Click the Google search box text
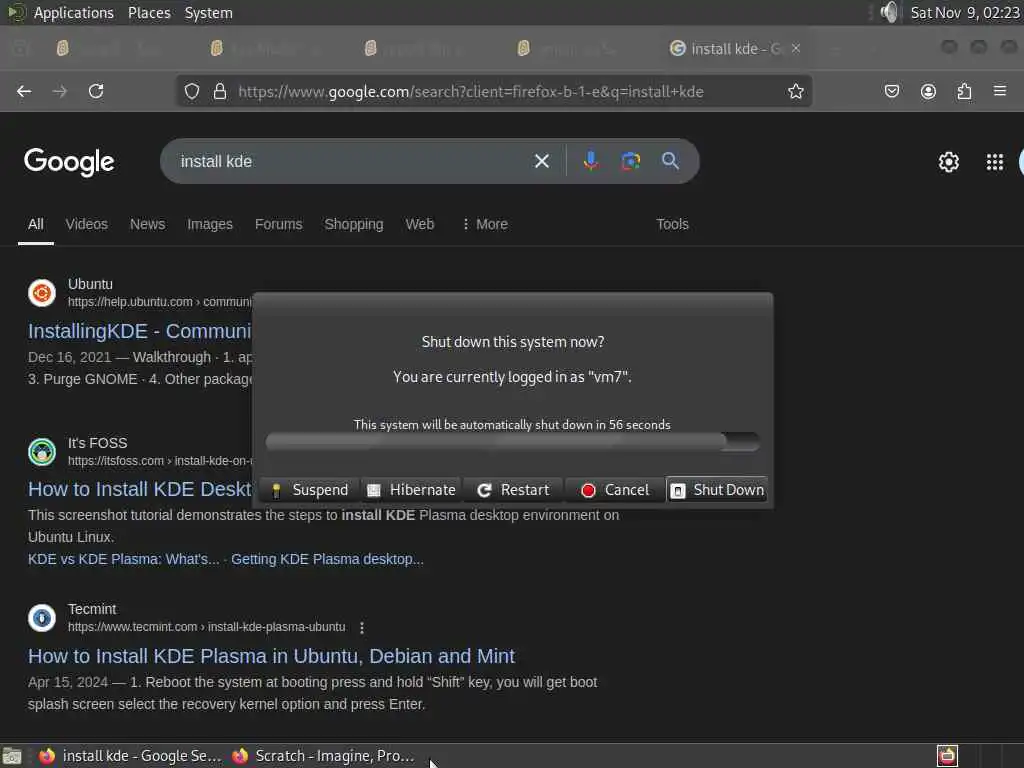1024x768 pixels. 216,161
